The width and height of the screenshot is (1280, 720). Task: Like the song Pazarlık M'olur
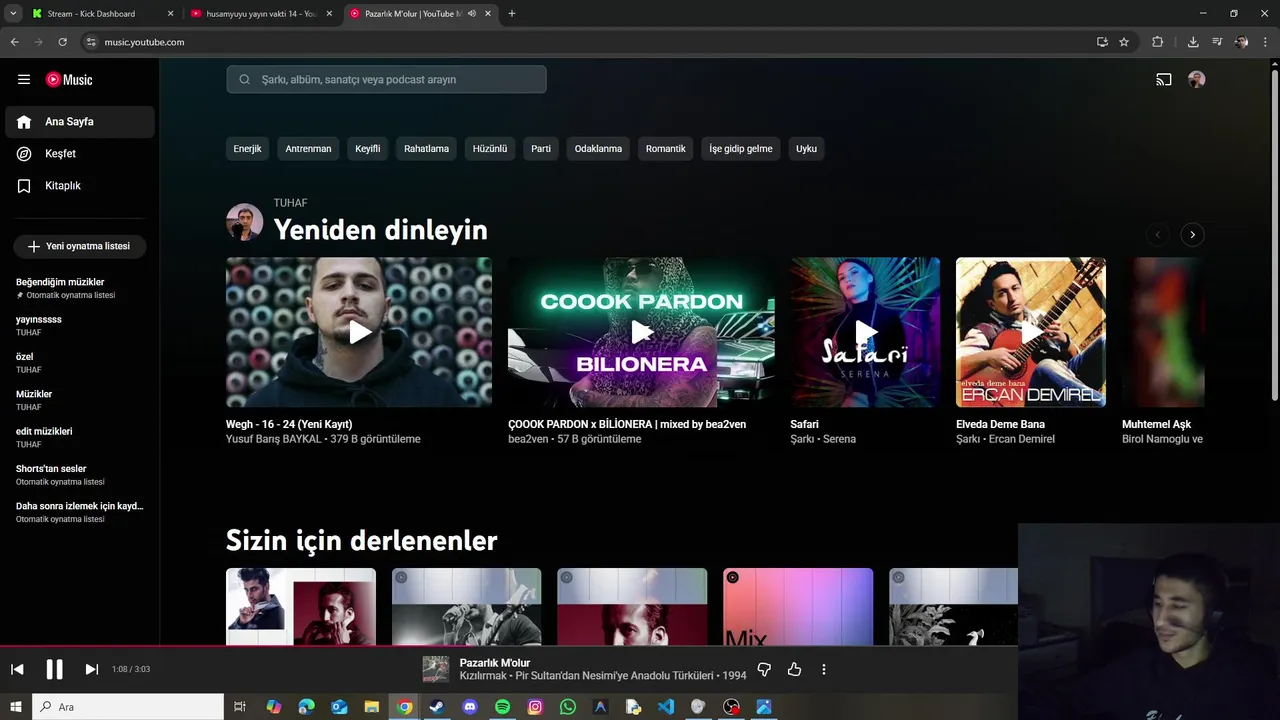(795, 669)
